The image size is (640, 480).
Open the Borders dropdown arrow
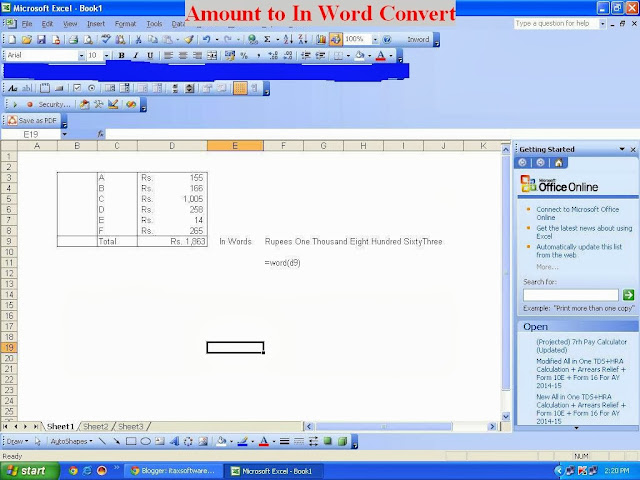348,56
